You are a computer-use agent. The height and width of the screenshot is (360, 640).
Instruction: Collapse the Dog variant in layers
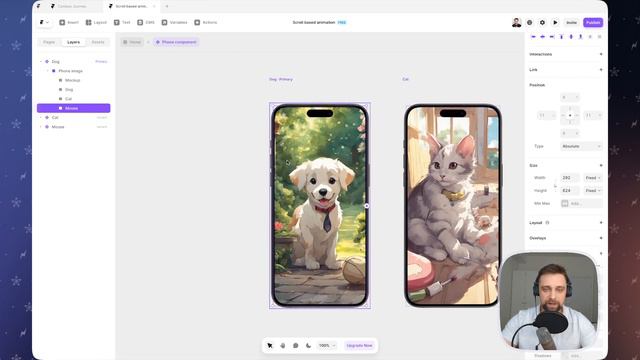coord(41,62)
